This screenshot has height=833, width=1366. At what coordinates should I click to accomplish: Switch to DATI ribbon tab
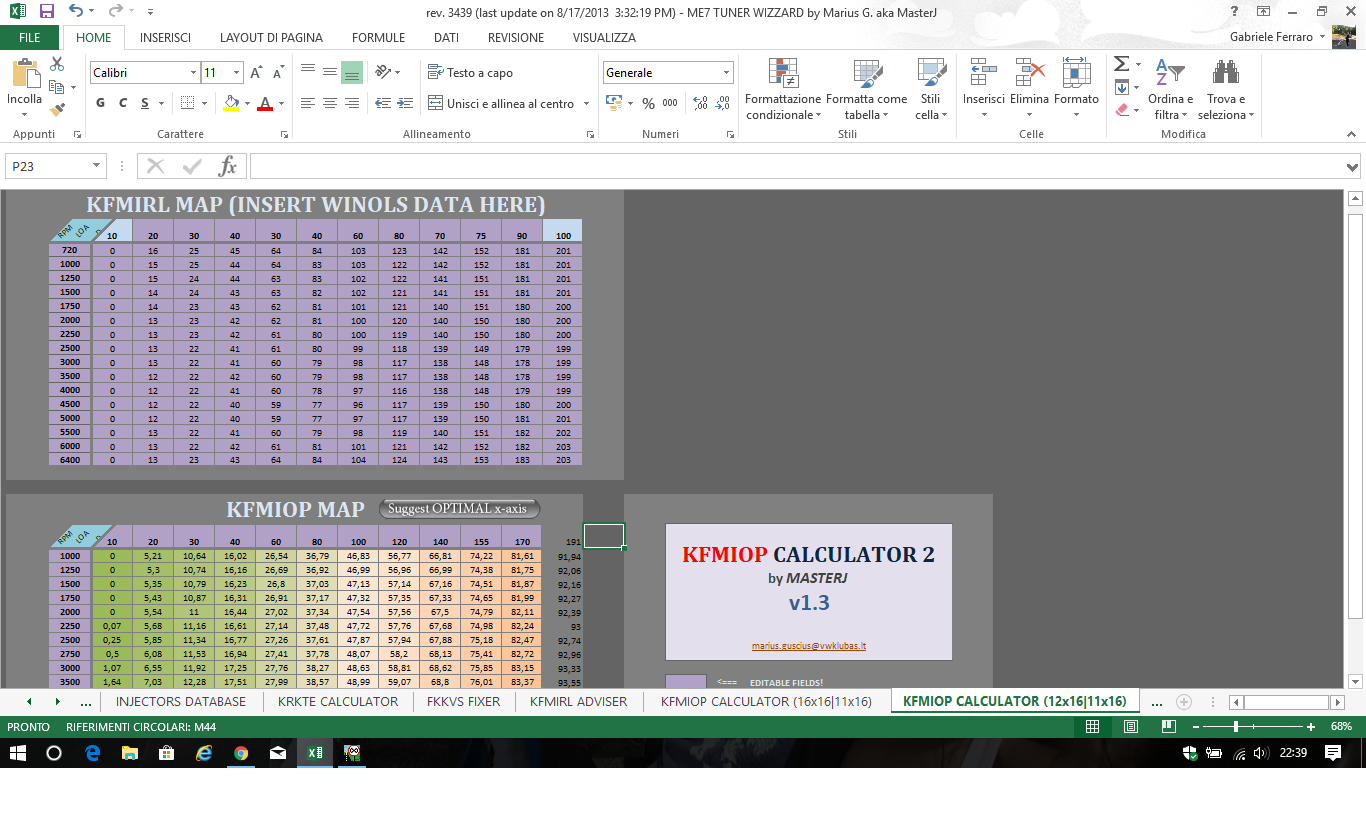point(446,38)
